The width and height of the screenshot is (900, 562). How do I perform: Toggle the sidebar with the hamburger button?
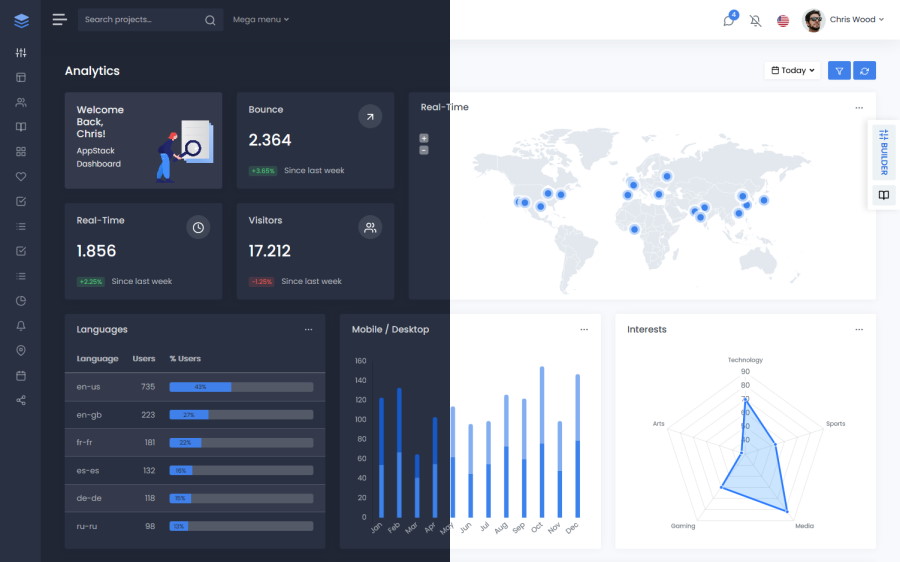point(59,20)
